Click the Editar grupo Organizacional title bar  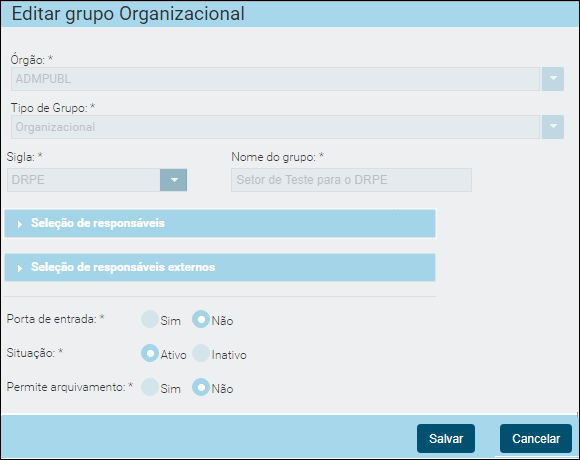click(290, 14)
